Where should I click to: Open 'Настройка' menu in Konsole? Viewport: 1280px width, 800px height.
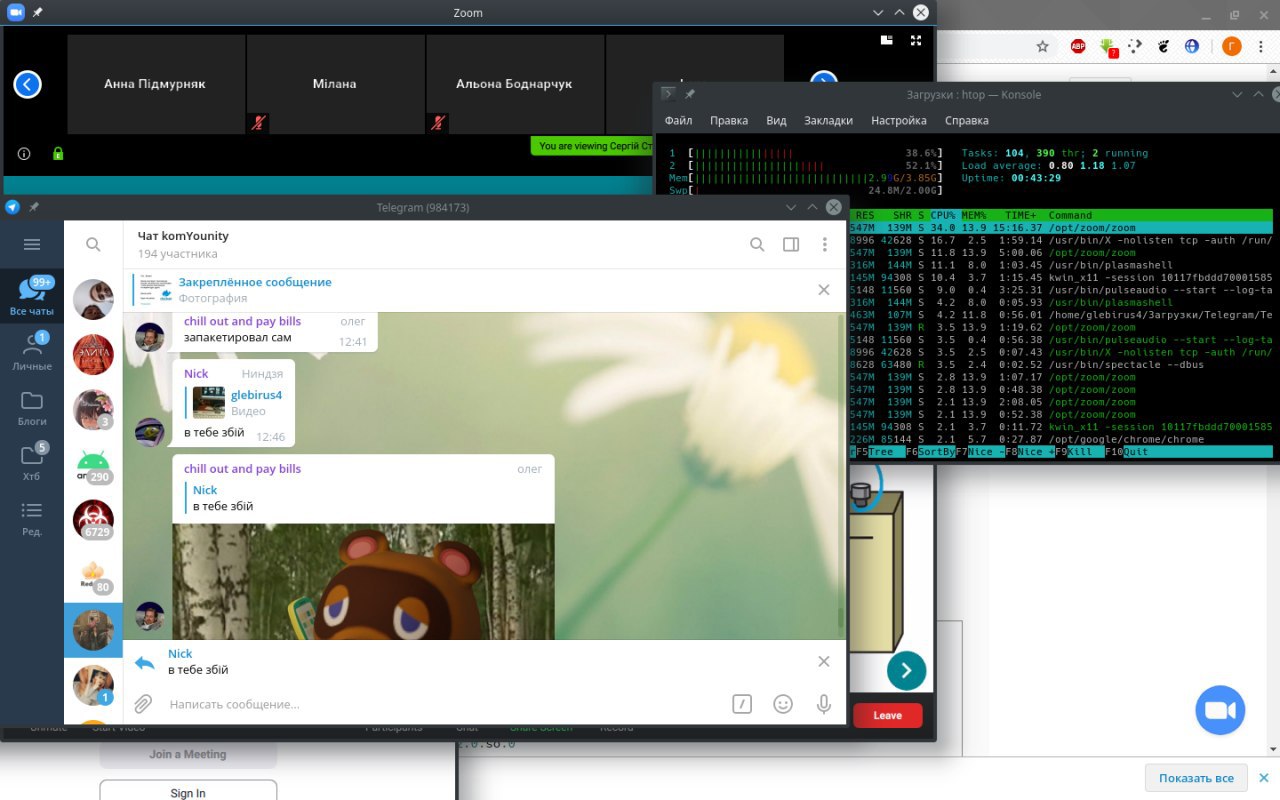898,120
